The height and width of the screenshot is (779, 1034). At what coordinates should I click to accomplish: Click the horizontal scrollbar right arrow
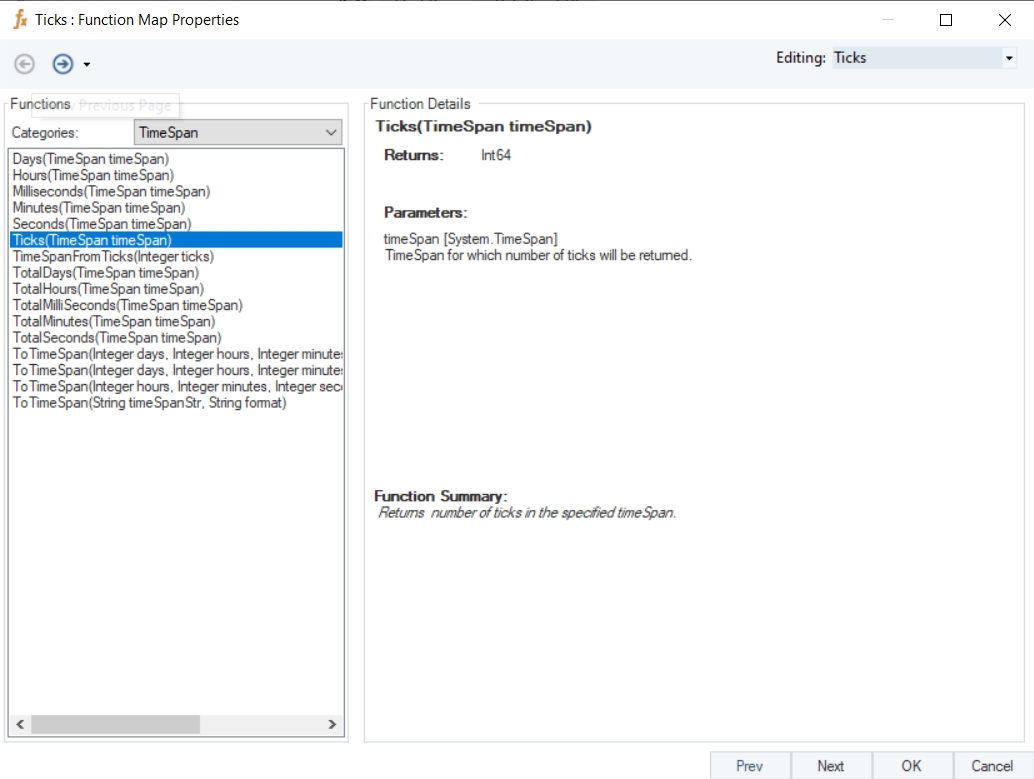[x=333, y=724]
